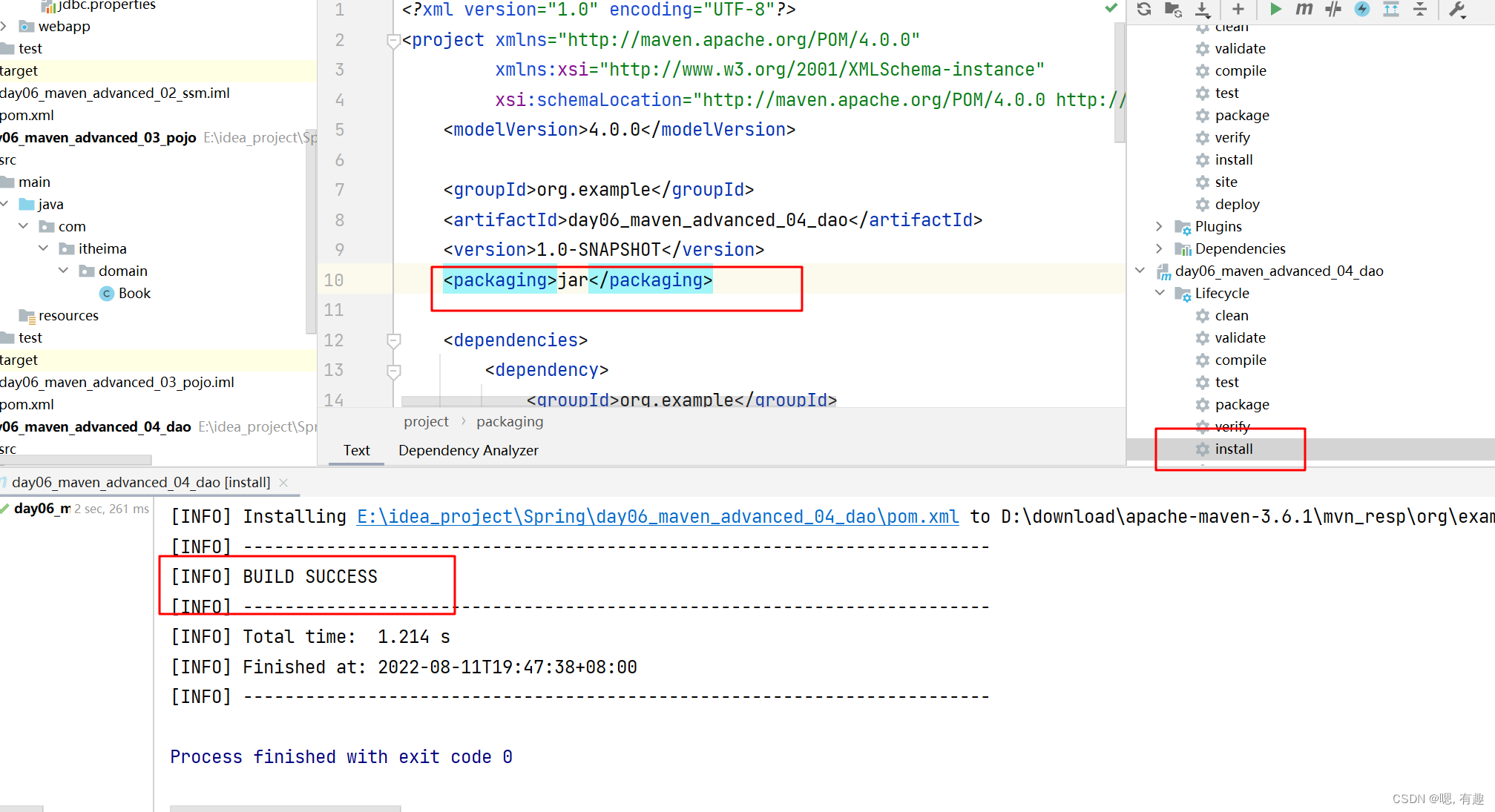Click the Add Maven Projects plus icon

pyautogui.click(x=1238, y=9)
